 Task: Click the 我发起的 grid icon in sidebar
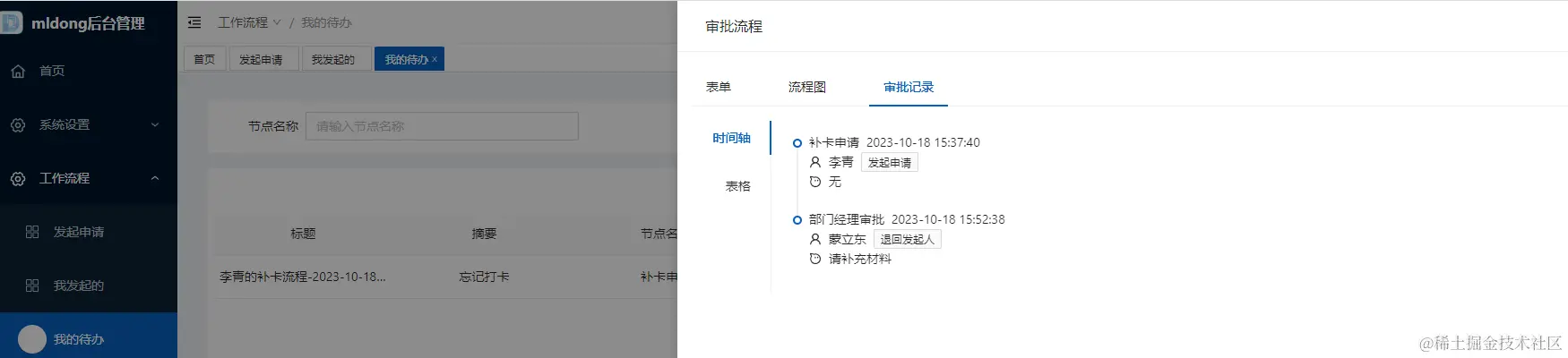32,286
